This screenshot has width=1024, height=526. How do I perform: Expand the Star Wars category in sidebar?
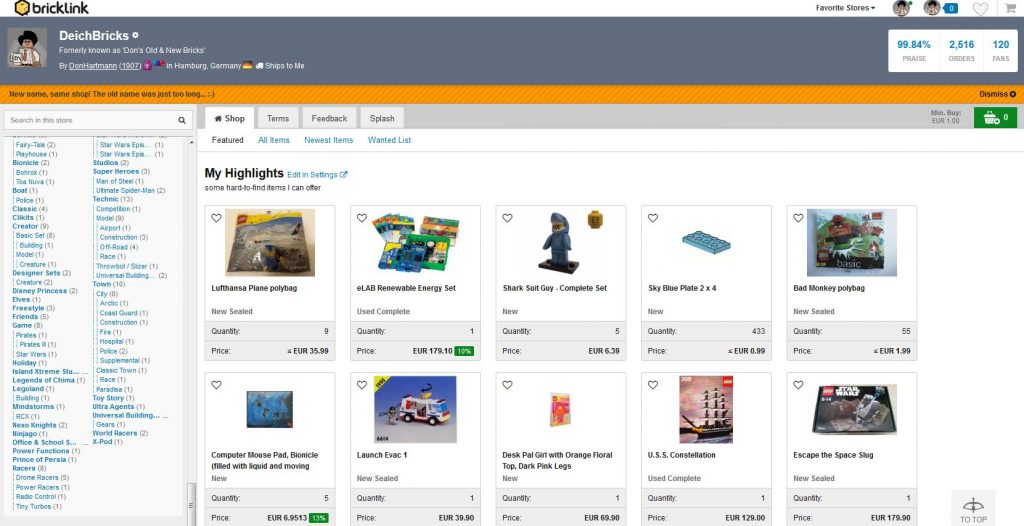(x=30, y=354)
